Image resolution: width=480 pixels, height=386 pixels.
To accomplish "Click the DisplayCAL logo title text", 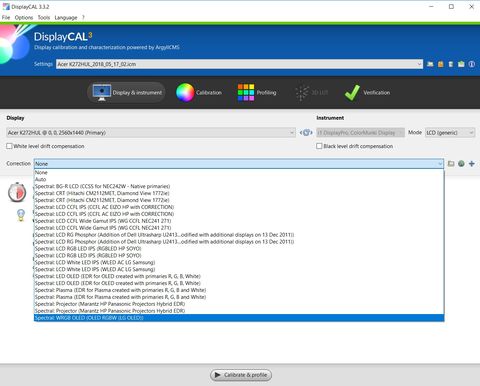I will tap(63, 37).
